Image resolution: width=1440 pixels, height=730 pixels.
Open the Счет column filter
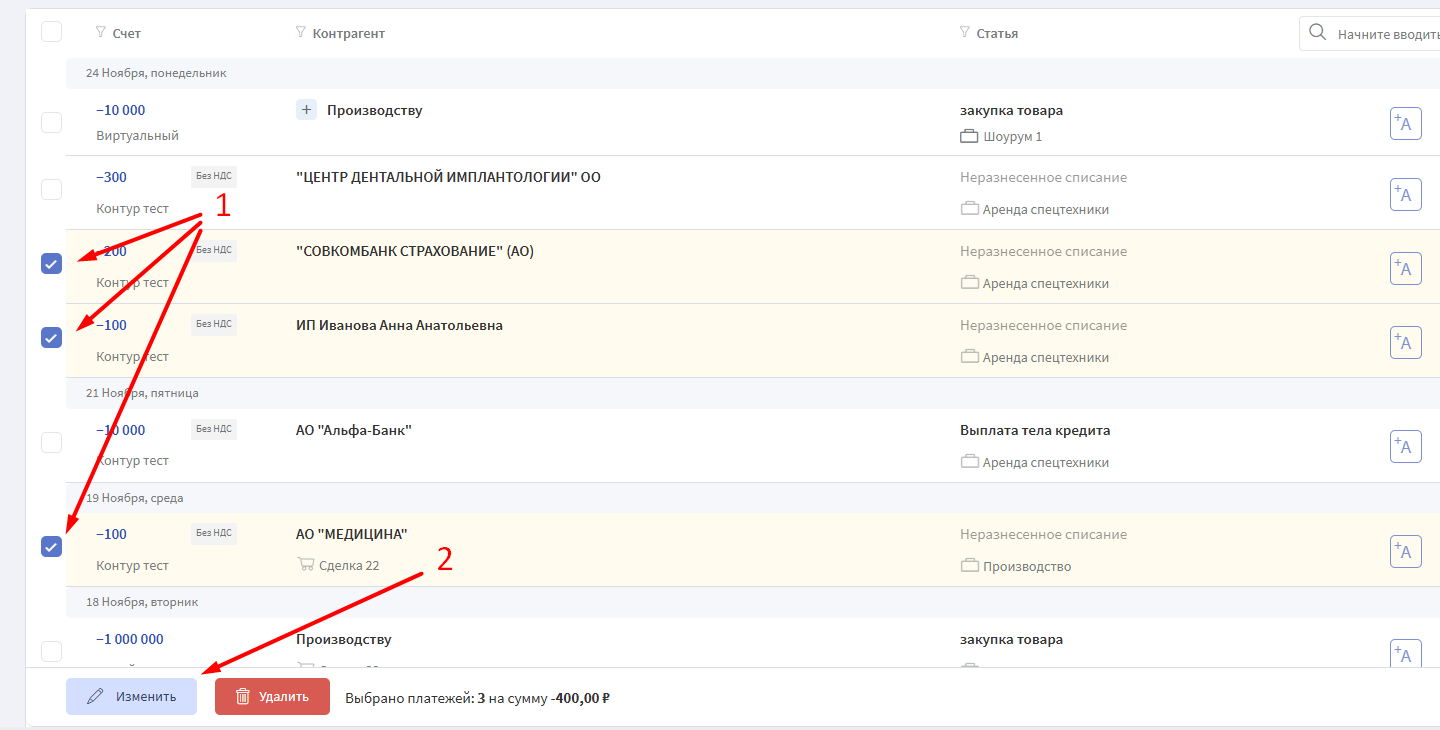click(x=100, y=33)
